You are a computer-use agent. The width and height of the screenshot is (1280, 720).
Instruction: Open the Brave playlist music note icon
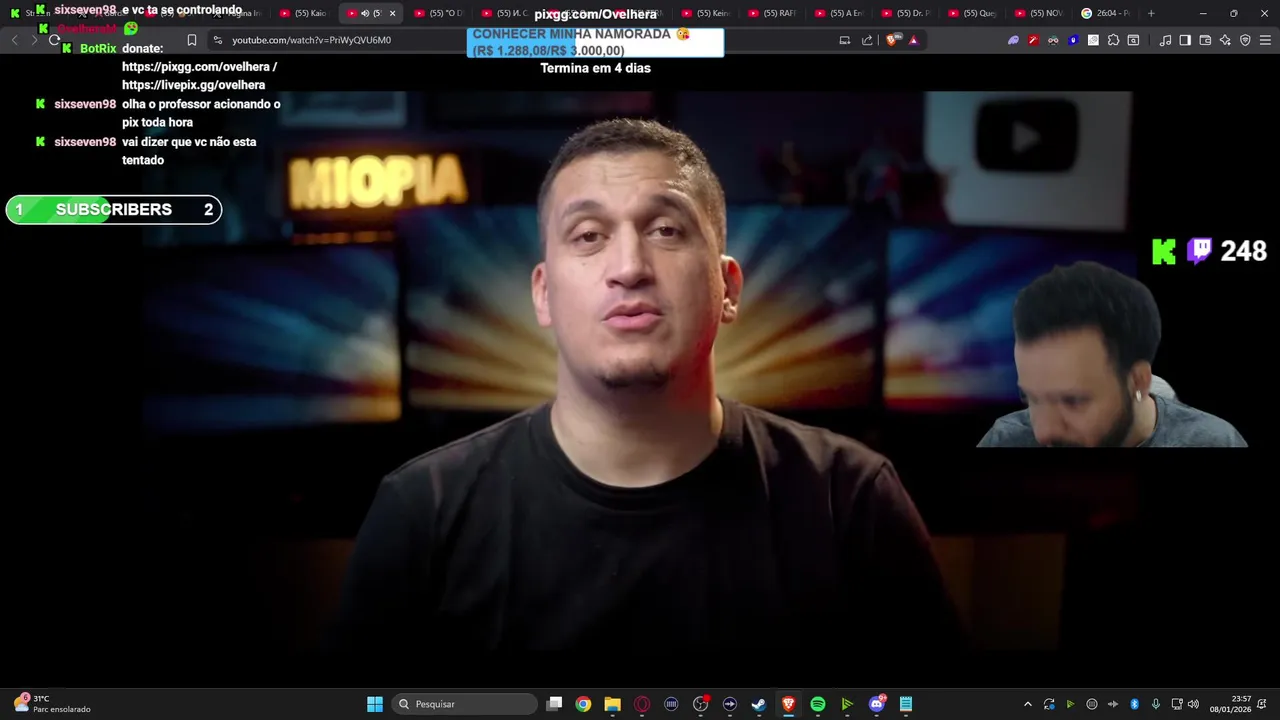click(x=1165, y=40)
